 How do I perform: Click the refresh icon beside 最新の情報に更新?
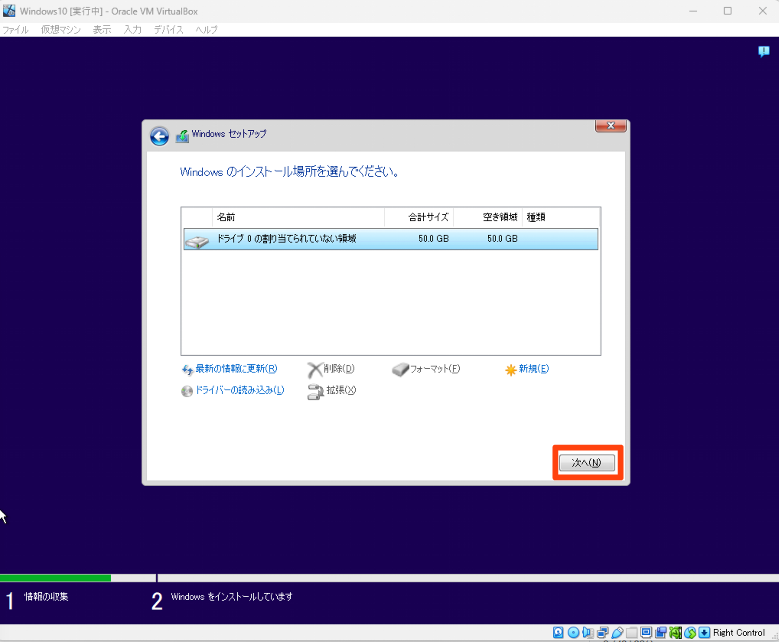pos(187,370)
